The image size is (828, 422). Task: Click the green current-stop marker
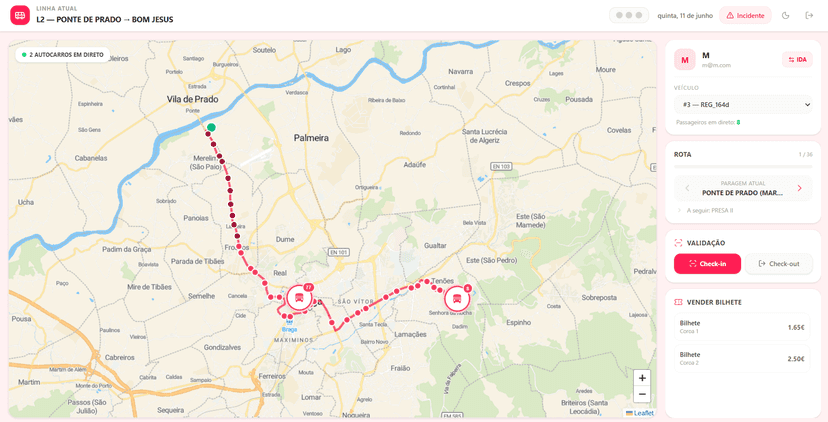pos(211,127)
